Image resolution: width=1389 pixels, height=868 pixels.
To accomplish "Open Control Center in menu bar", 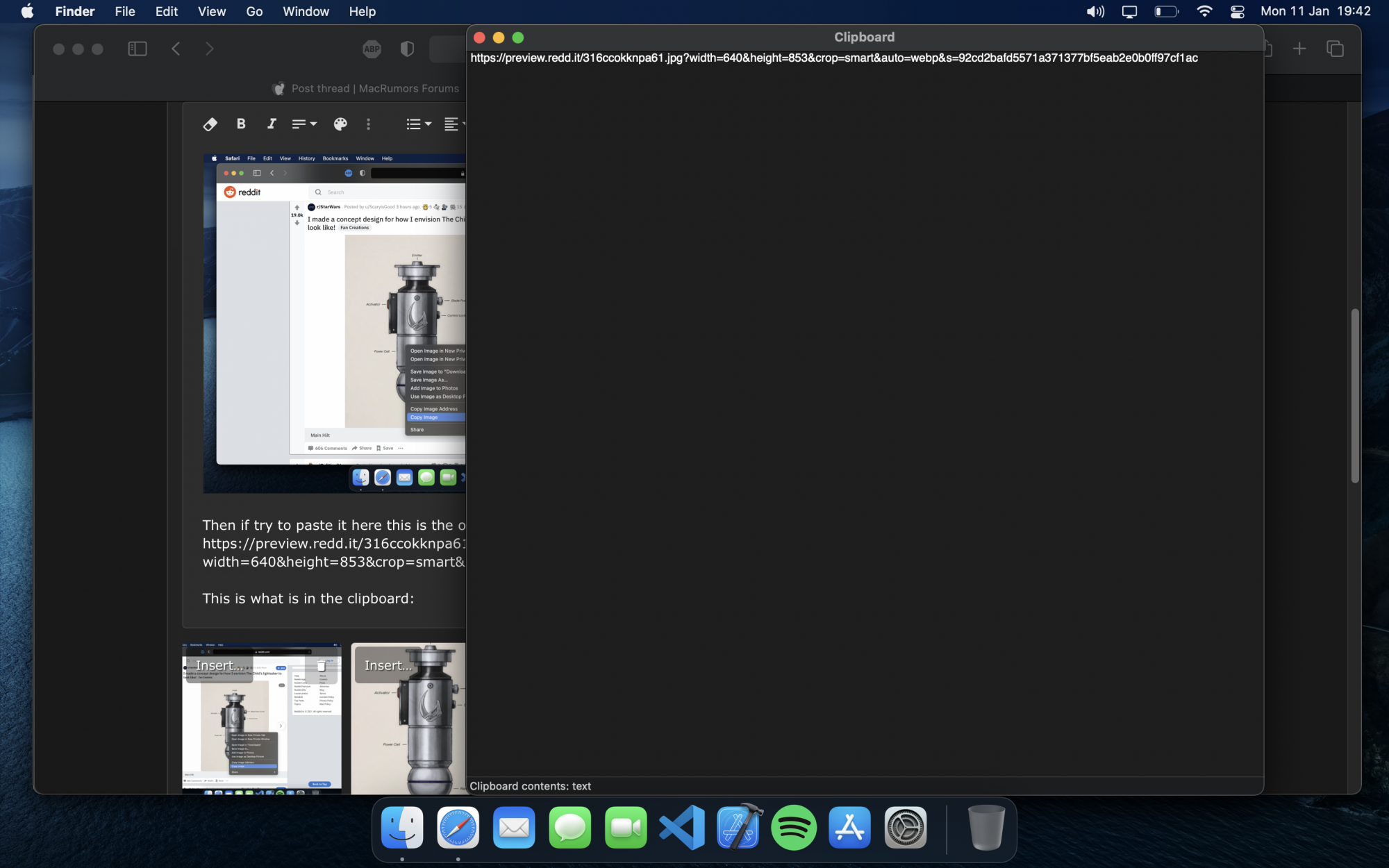I will click(1237, 11).
